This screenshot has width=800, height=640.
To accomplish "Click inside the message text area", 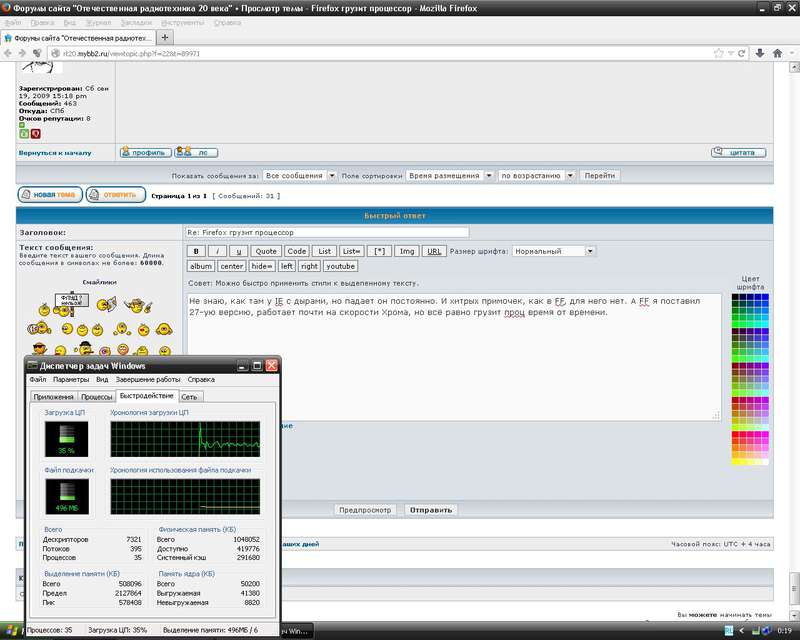I will [x=454, y=357].
